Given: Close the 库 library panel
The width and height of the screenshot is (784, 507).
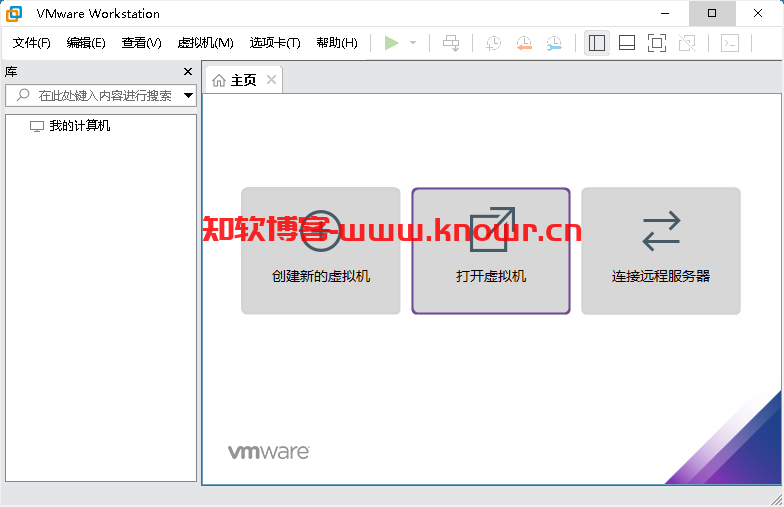Looking at the screenshot, I should tap(188, 72).
